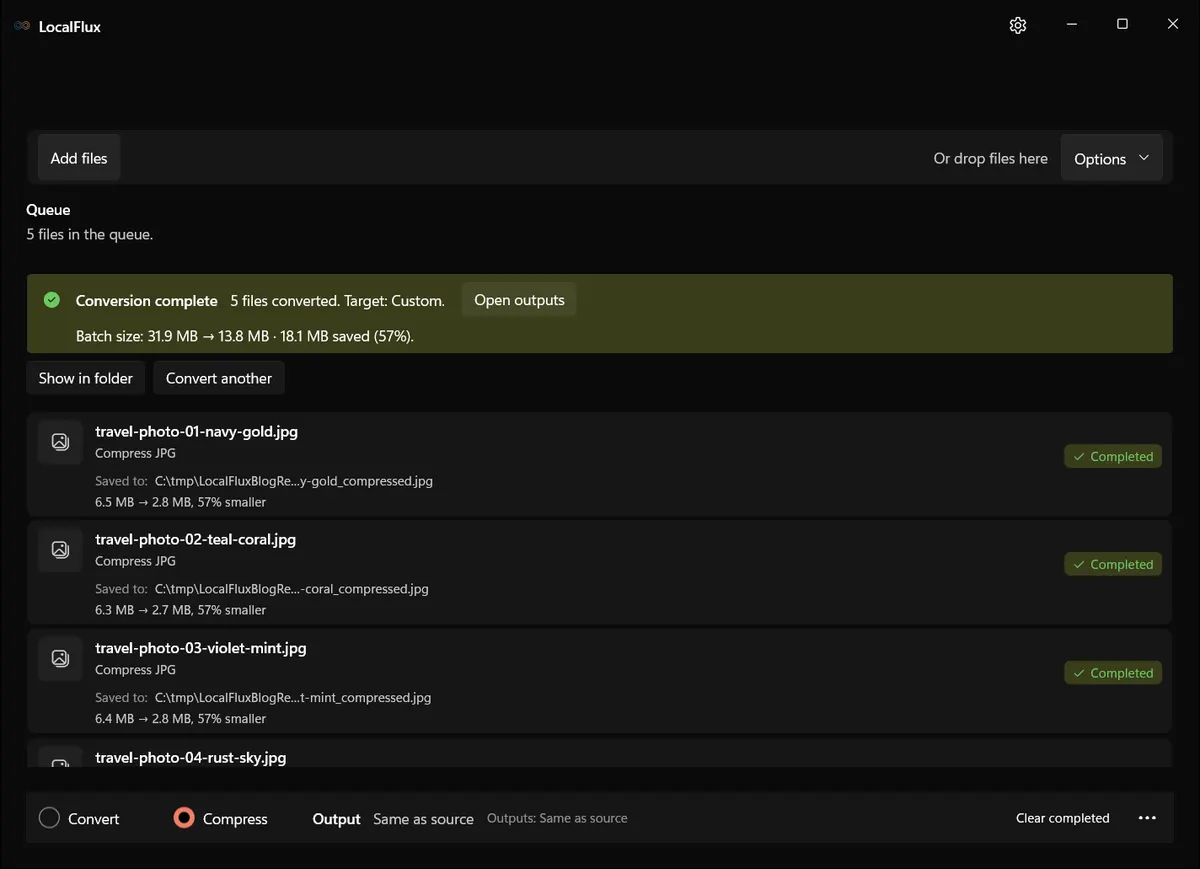The width and height of the screenshot is (1200, 869).
Task: Select the travel-photo-02-teal-coral.jpg file name
Action: 195,540
